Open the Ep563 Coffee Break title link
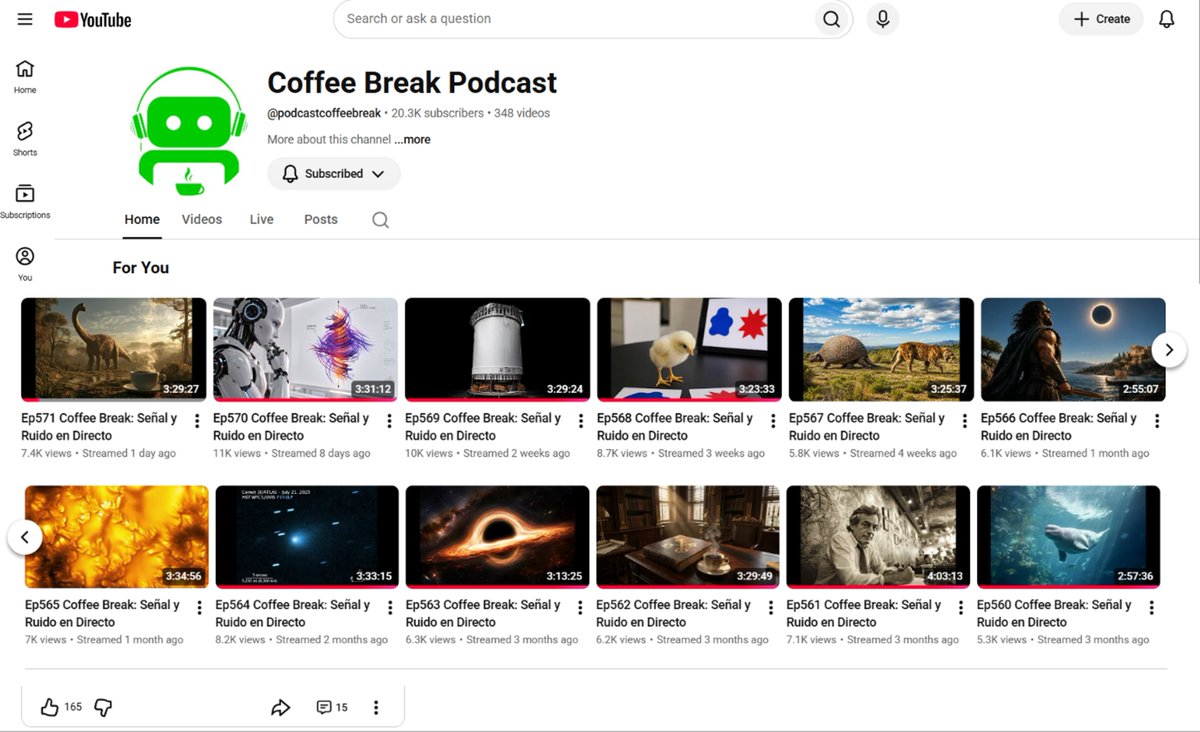This screenshot has width=1200, height=732. 484,613
